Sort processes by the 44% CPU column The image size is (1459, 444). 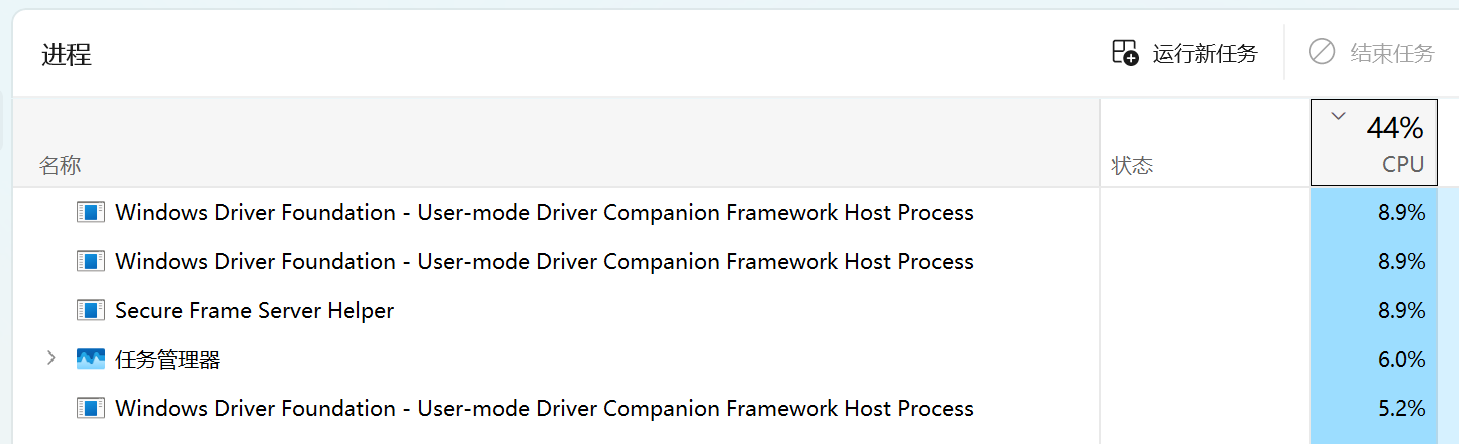(x=1374, y=142)
